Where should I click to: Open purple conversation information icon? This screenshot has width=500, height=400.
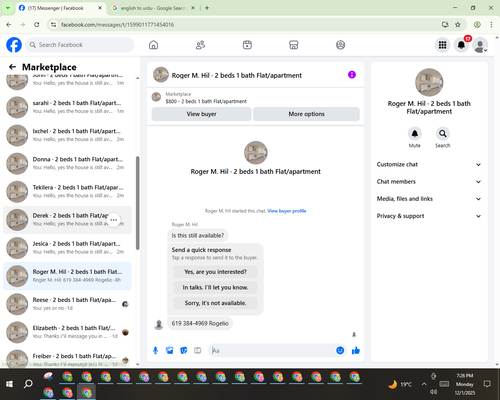(352, 75)
